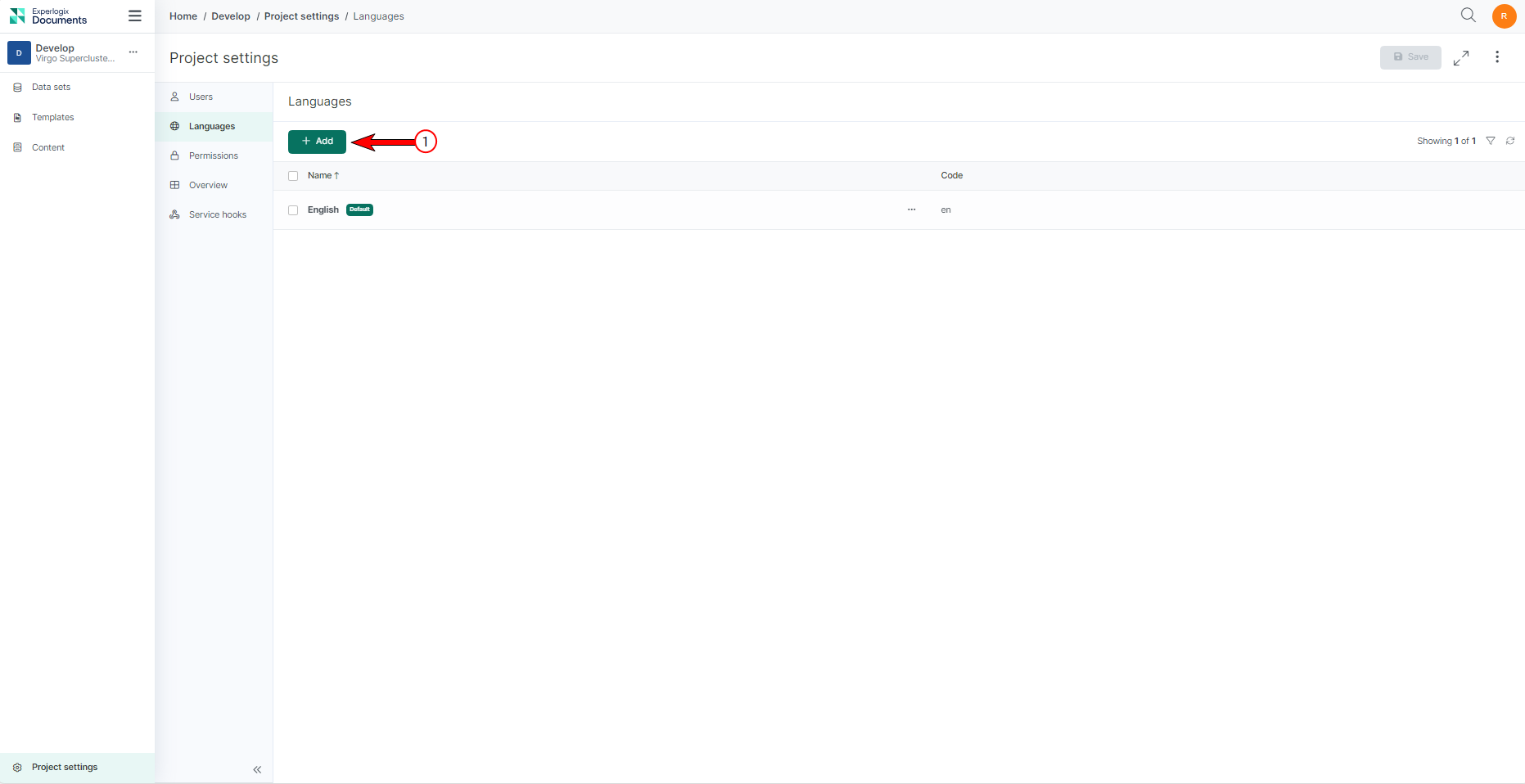The height and width of the screenshot is (784, 1525).
Task: Click the hamburger menu icon
Action: pyautogui.click(x=135, y=16)
